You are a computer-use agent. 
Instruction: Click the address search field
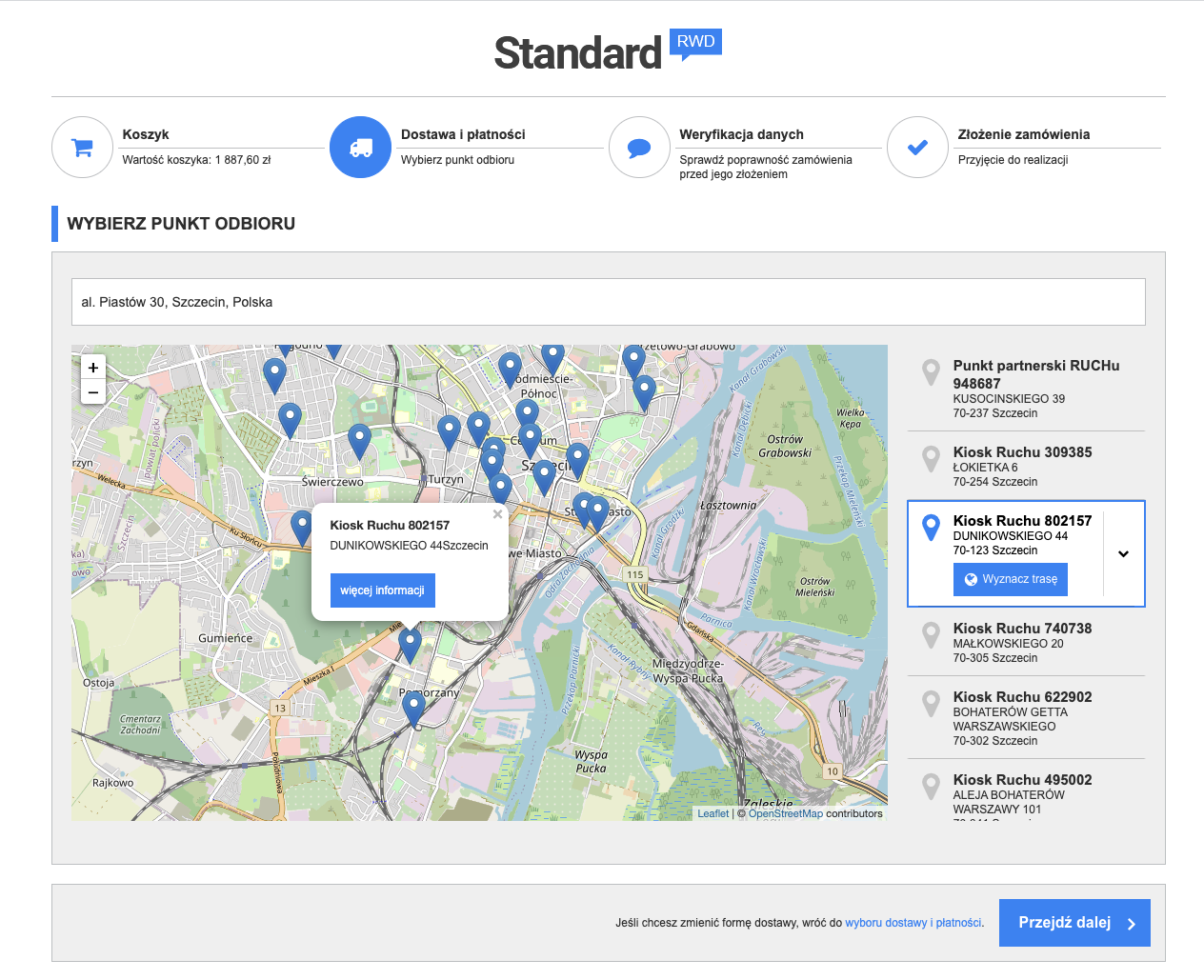coord(608,302)
